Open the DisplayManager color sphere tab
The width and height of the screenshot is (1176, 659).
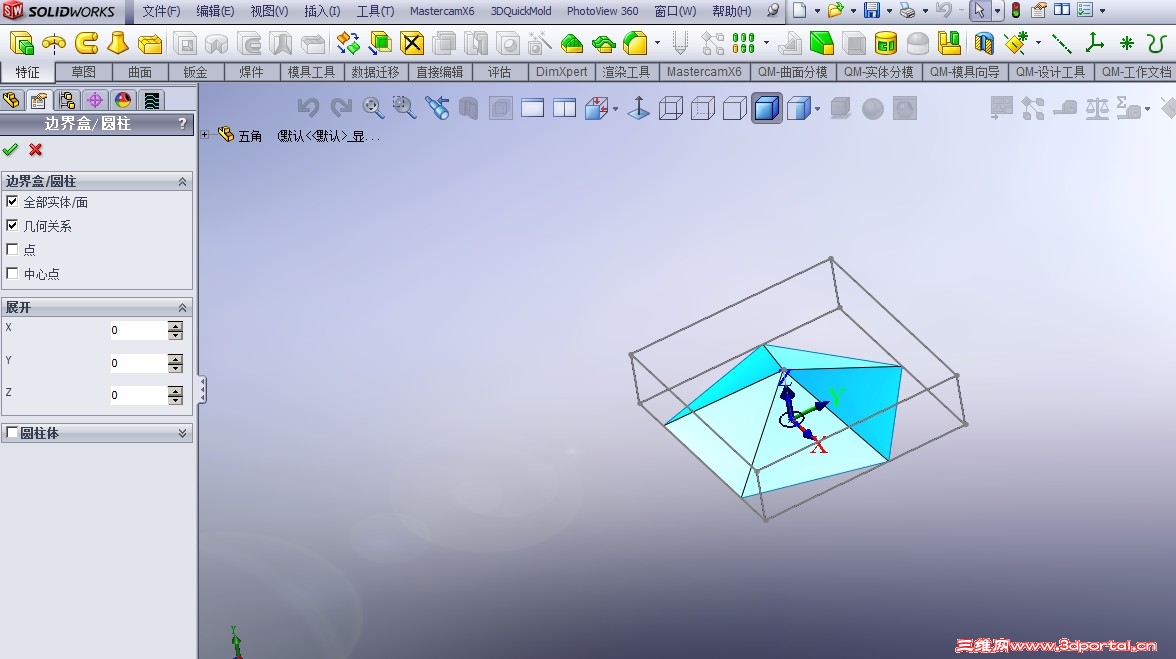click(123, 100)
